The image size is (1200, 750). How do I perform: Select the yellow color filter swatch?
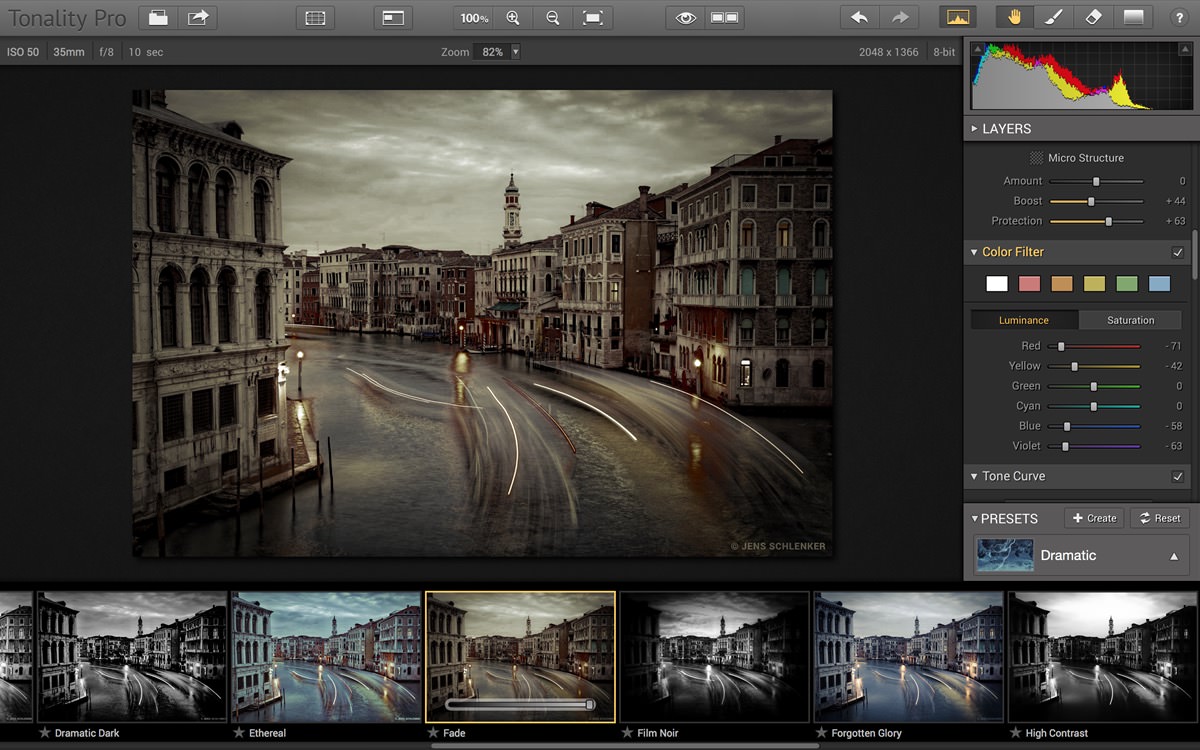1094,284
